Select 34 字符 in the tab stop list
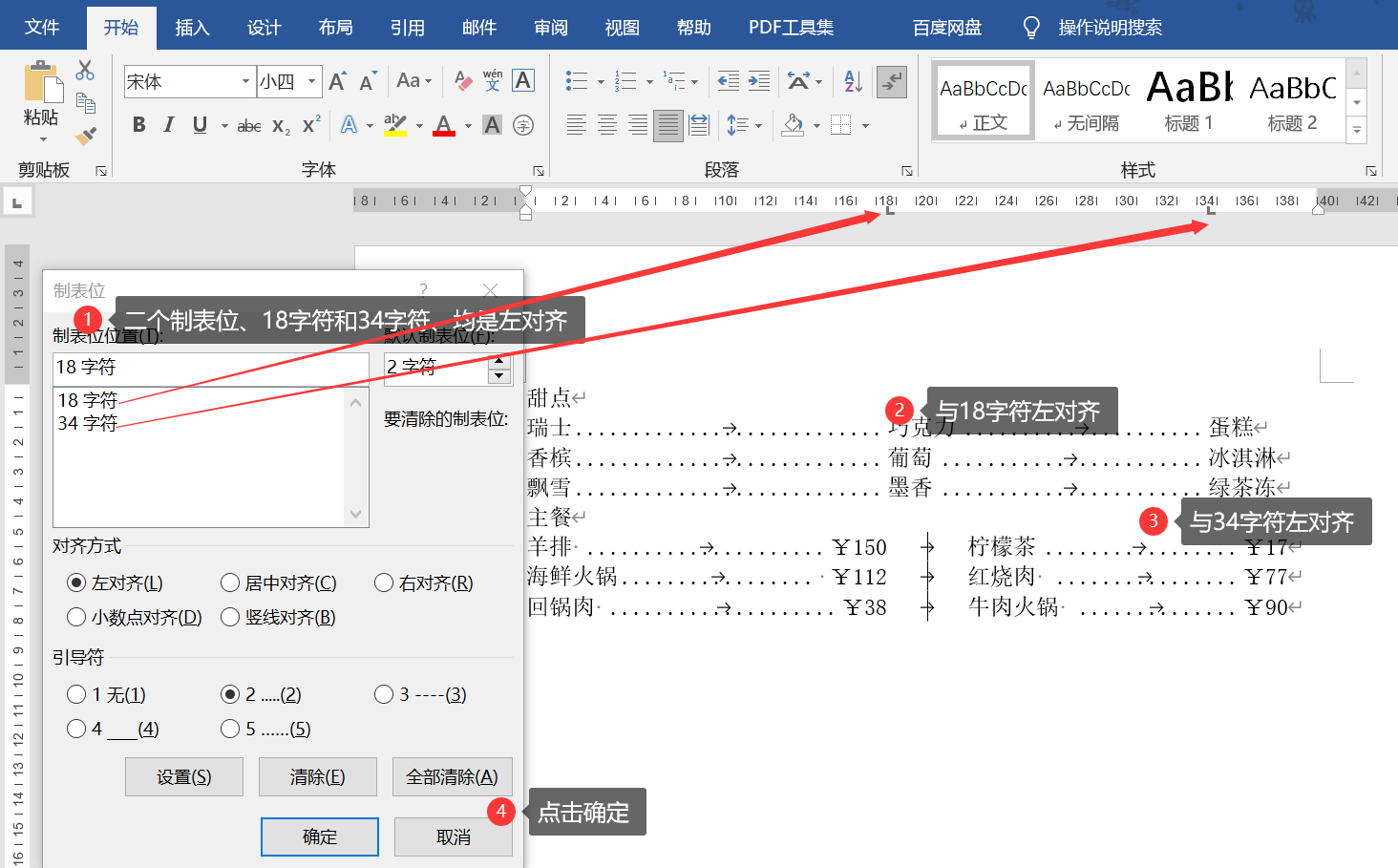This screenshot has height=868, width=1398. (88, 423)
